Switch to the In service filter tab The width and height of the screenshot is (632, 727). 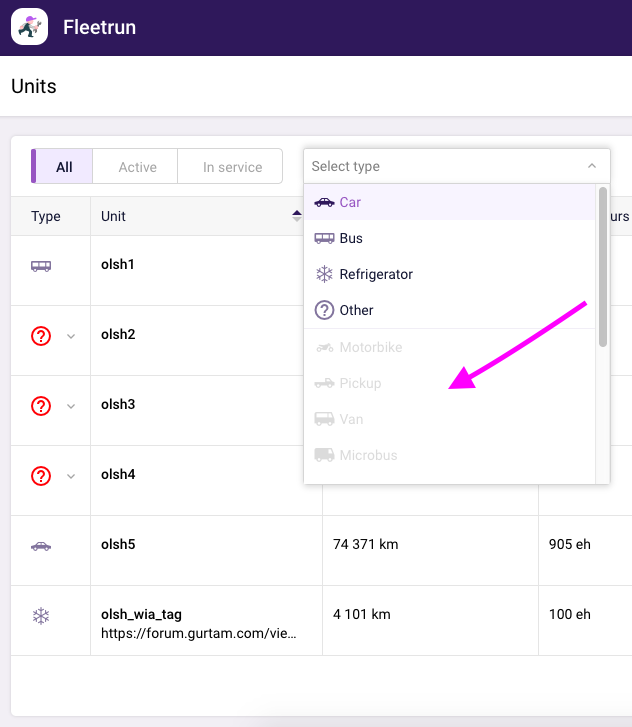point(232,167)
